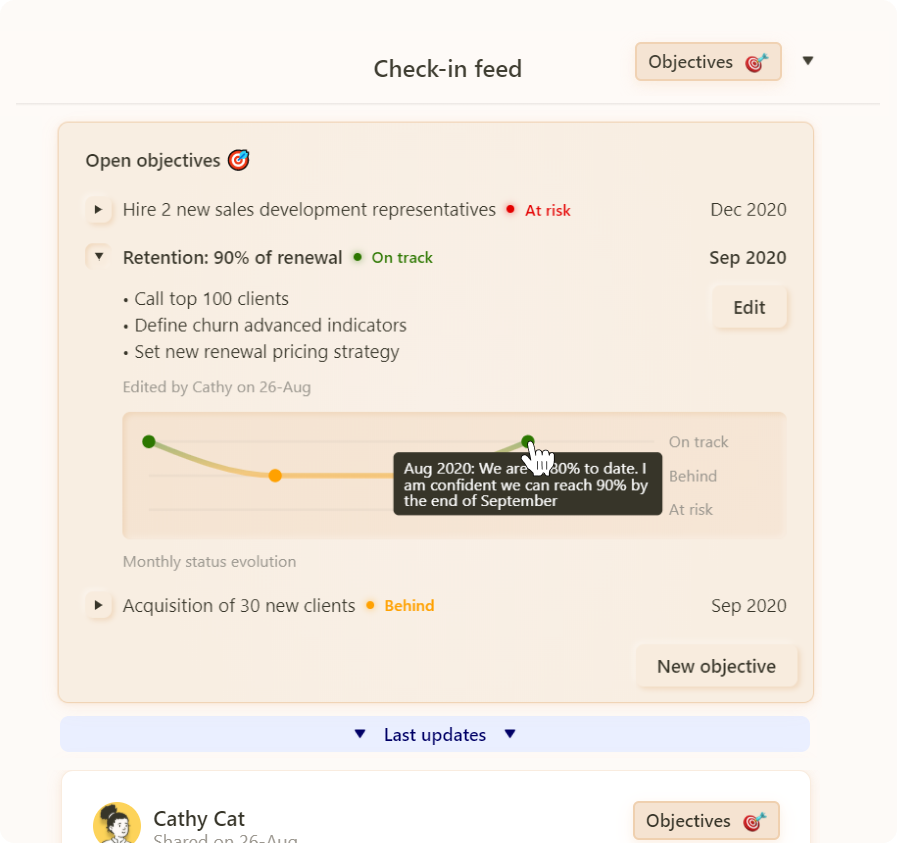Select the first green point on status chart
The width and height of the screenshot is (897, 843).
click(x=149, y=442)
